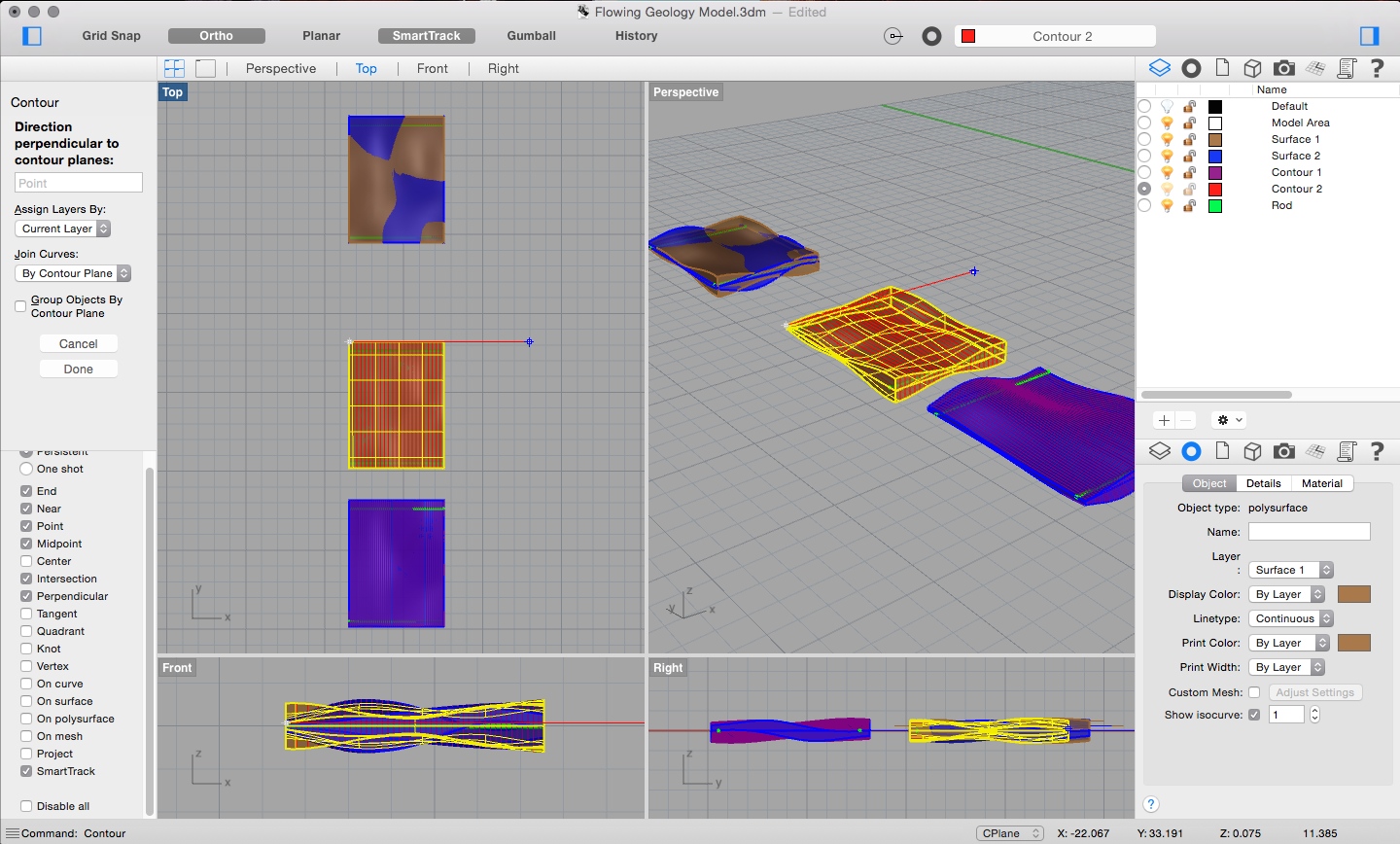Screen dimensions: 1400x844
Task: Enable Quadrant object snap
Action: [x=26, y=631]
